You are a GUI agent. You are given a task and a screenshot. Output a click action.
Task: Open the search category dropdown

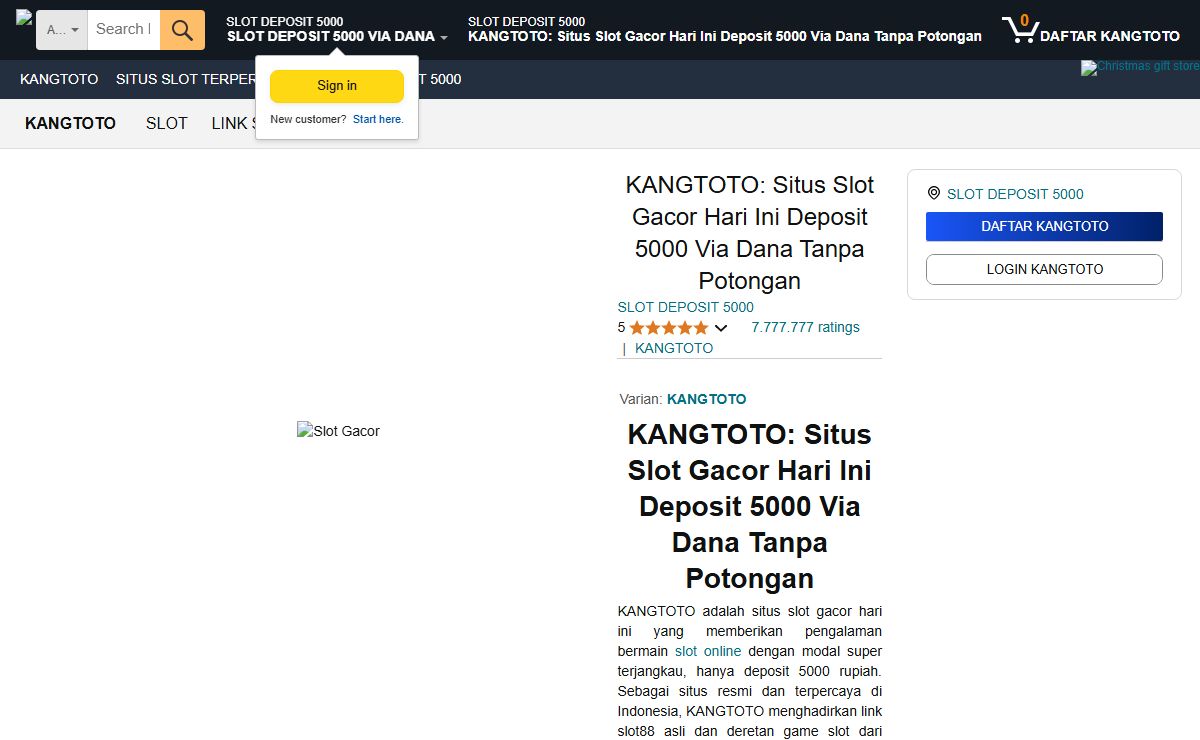coord(62,30)
